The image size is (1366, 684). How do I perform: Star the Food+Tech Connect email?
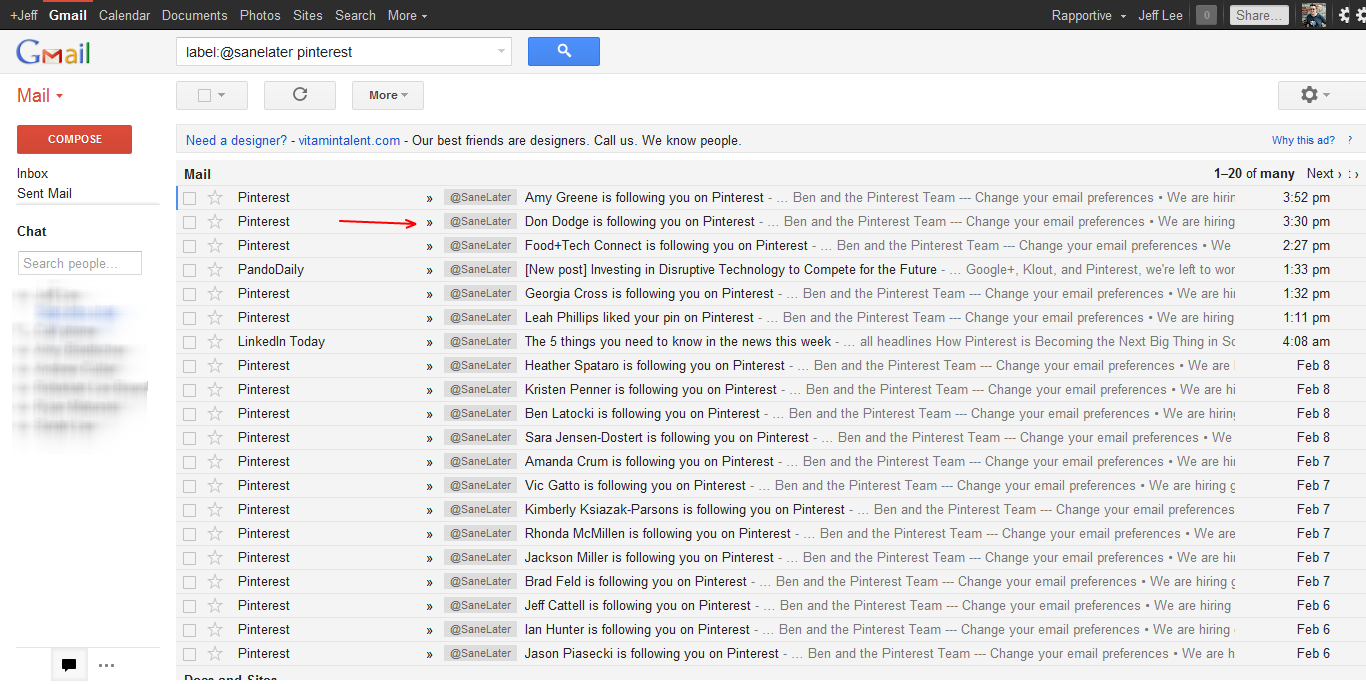click(x=214, y=246)
